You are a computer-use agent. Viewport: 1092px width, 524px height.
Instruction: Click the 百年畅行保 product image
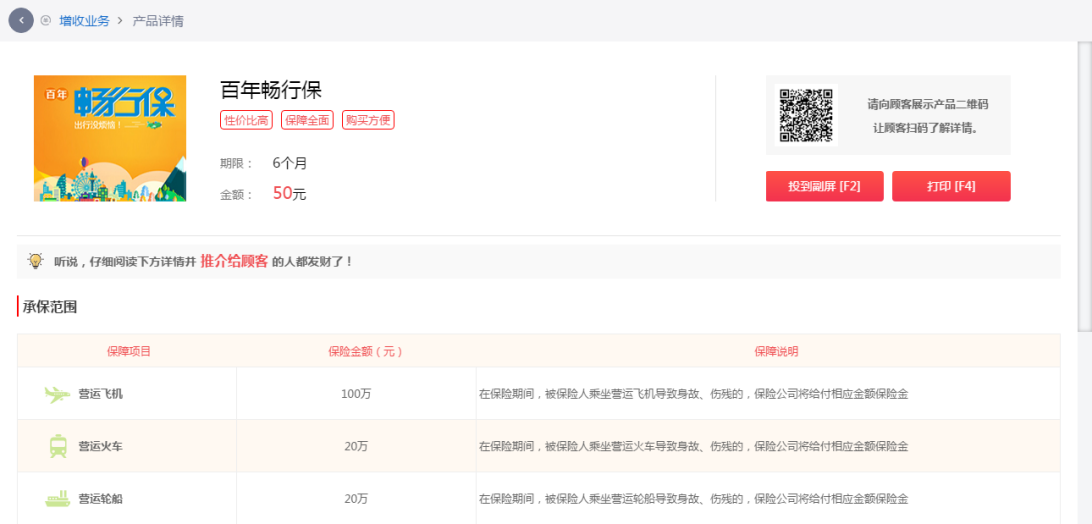pyautogui.click(x=110, y=138)
